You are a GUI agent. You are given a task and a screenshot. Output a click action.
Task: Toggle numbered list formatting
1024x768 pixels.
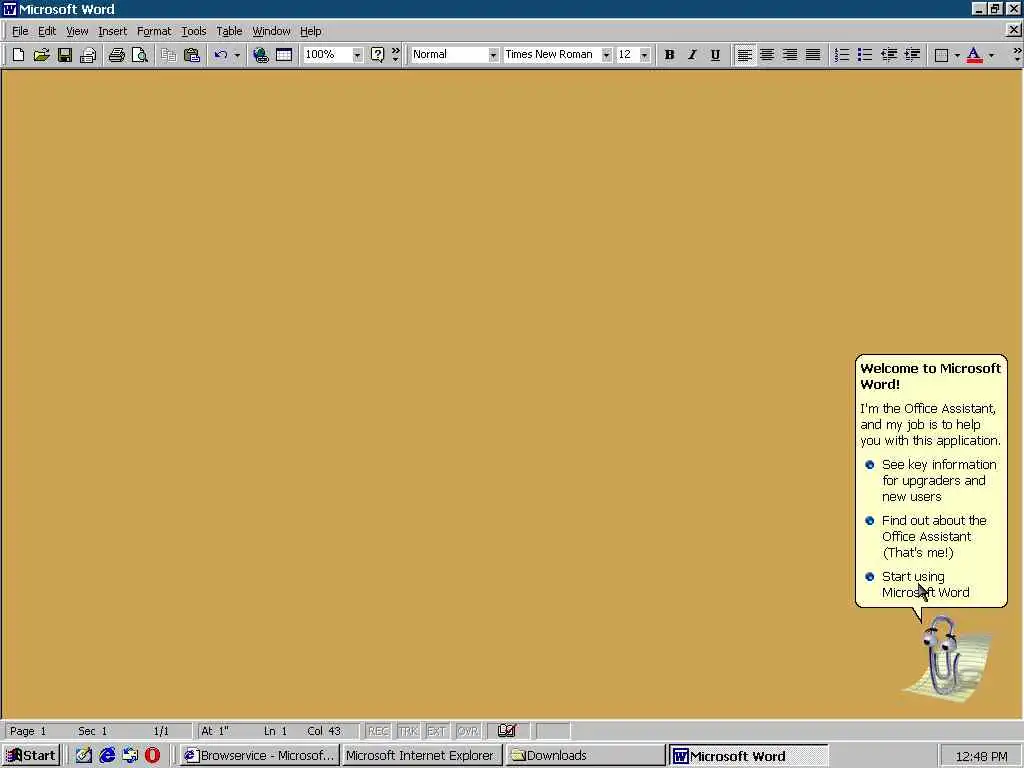point(842,55)
